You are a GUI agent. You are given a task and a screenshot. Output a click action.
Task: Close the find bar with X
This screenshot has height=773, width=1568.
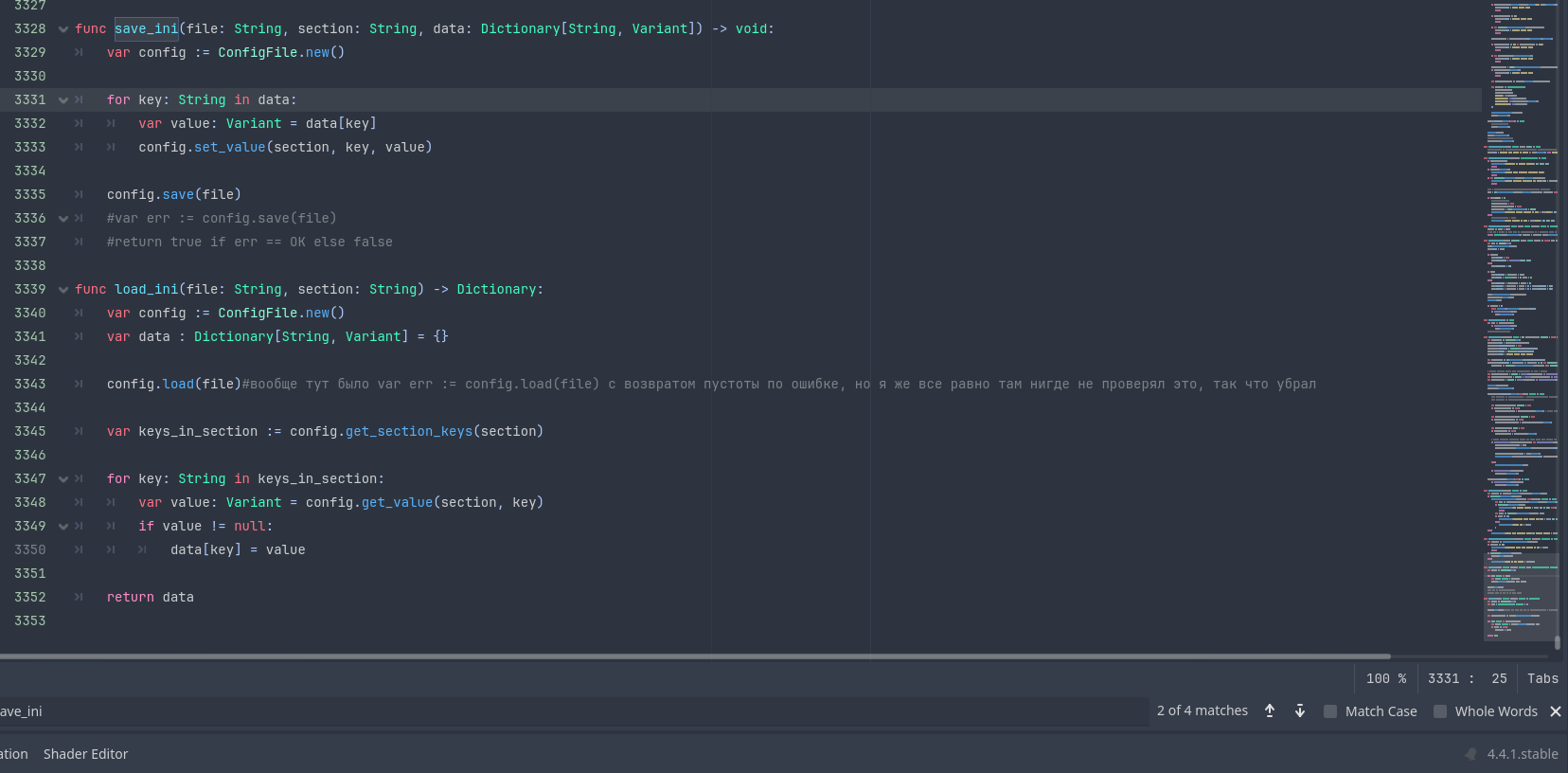coord(1555,711)
